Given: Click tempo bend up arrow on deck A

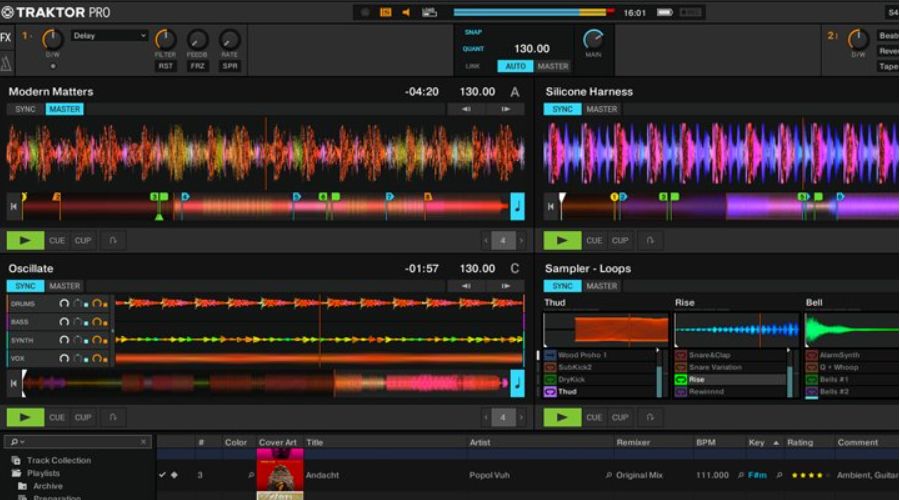Looking at the screenshot, I should (x=505, y=109).
